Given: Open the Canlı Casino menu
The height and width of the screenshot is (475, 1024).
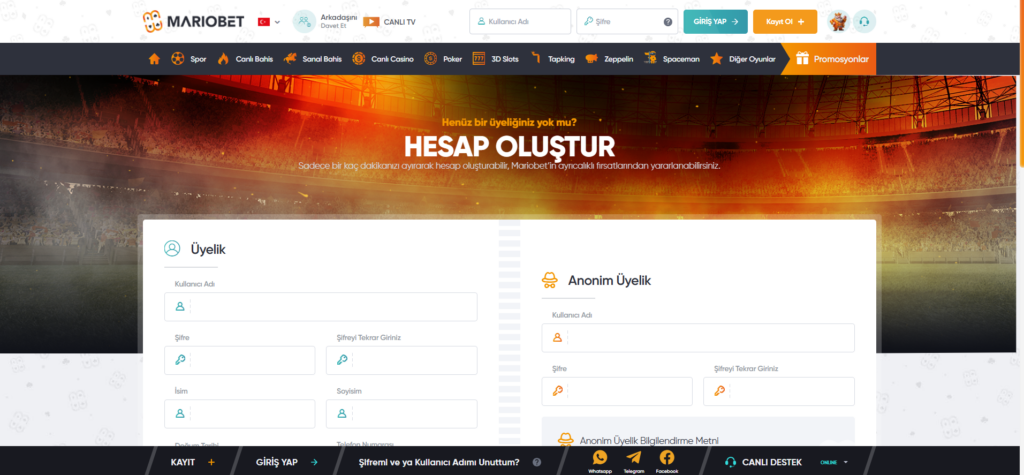Looking at the screenshot, I should (x=383, y=59).
